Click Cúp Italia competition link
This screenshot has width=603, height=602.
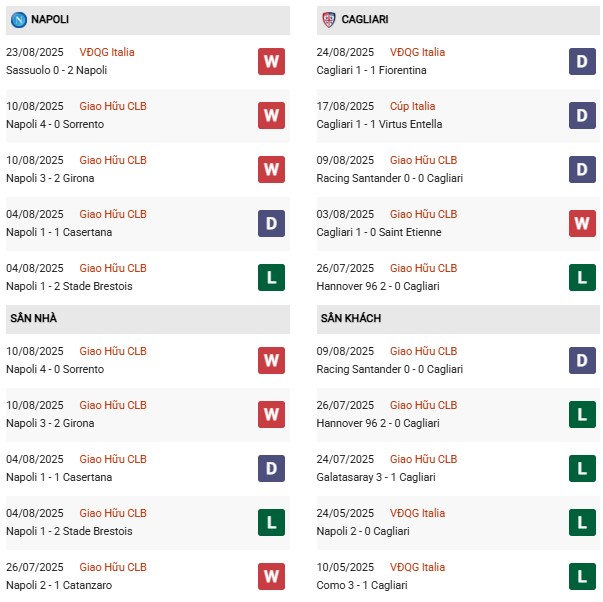(412, 106)
